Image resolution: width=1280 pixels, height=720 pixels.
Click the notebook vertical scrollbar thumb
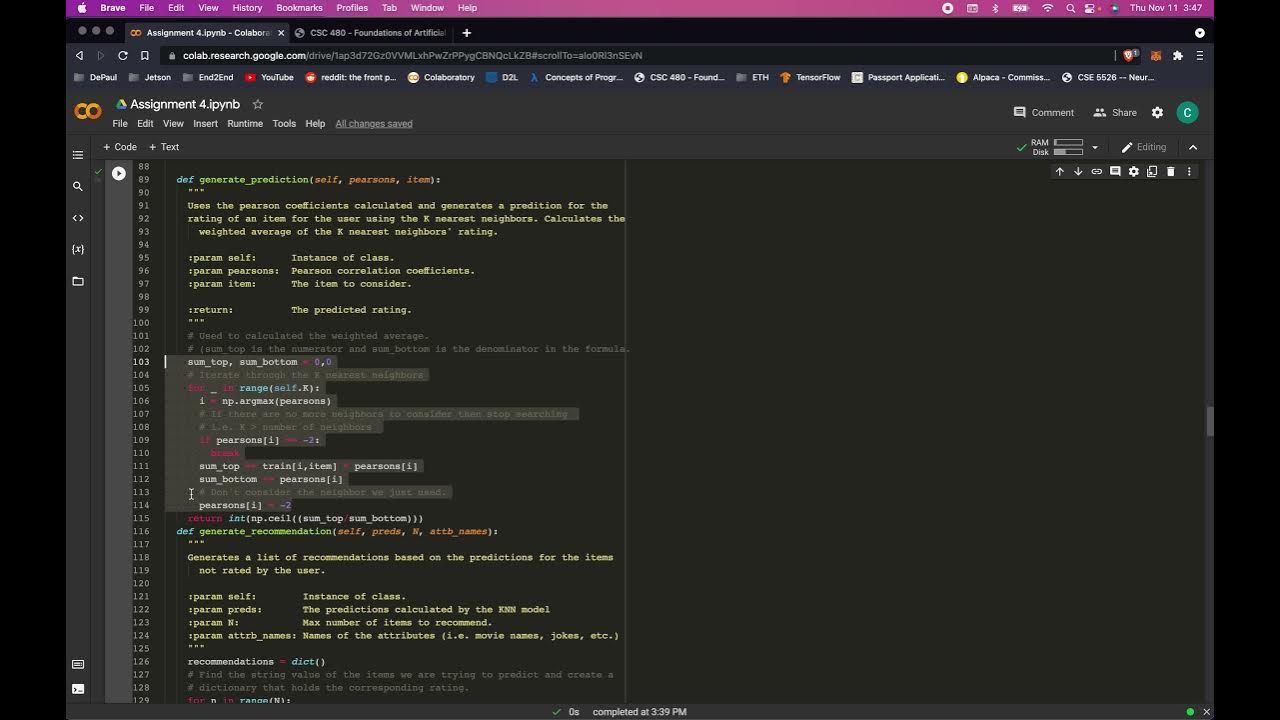click(1208, 422)
